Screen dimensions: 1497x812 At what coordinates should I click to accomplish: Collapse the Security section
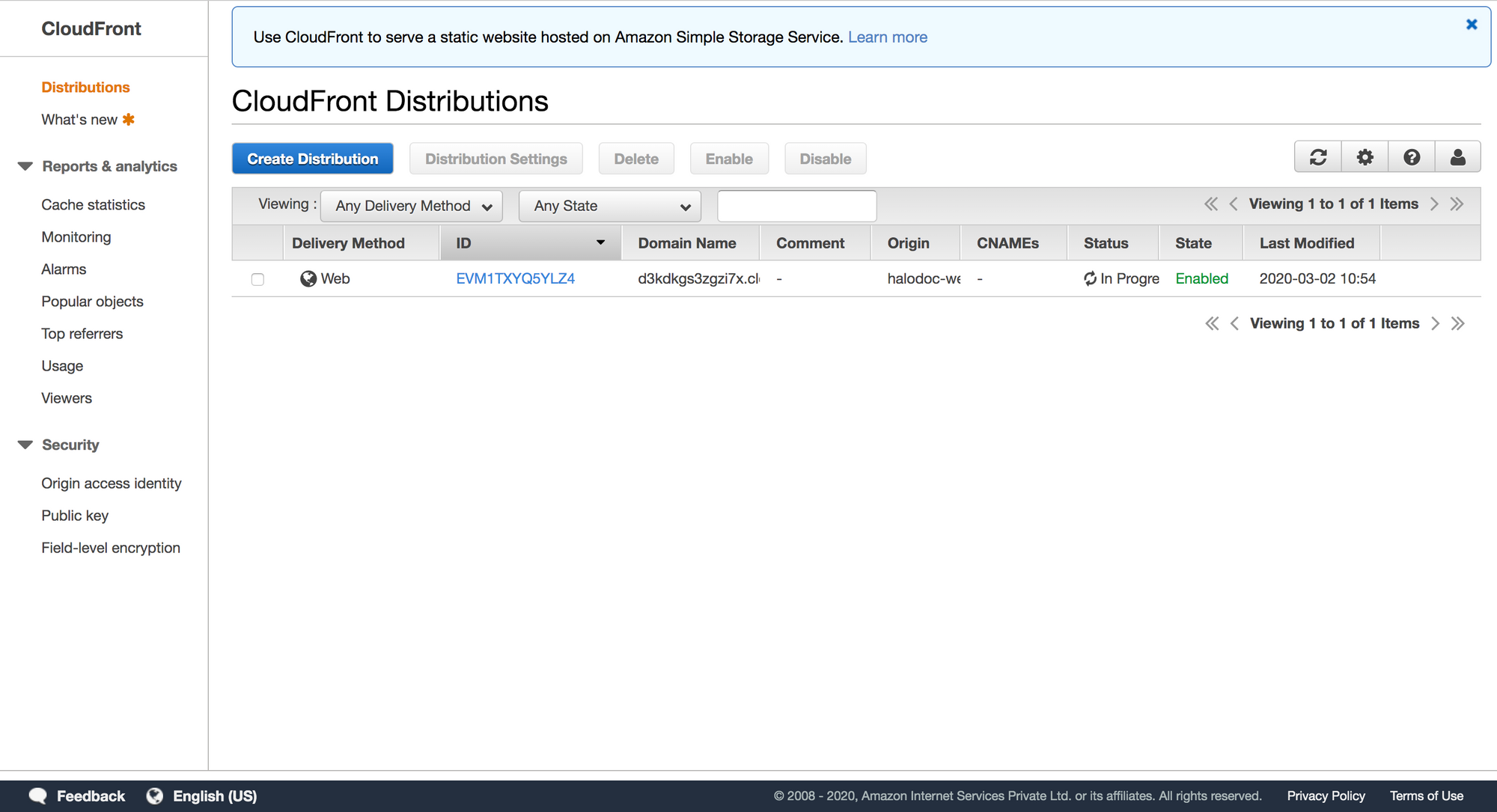(x=25, y=445)
